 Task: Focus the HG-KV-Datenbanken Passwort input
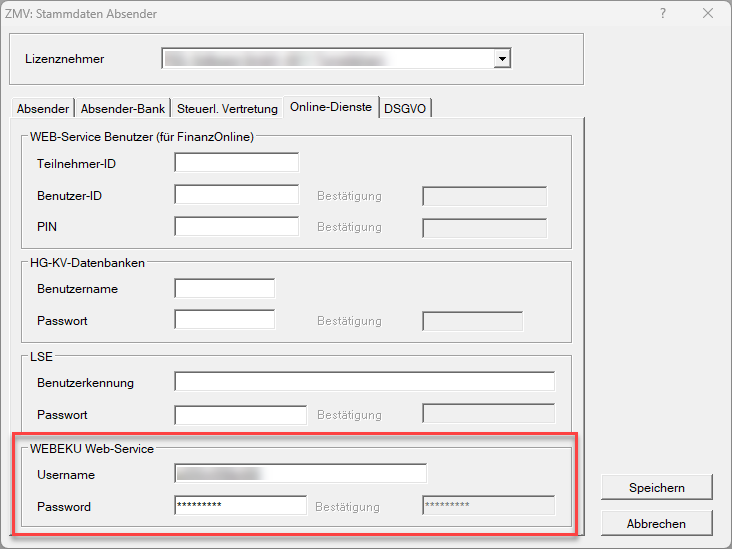pos(224,321)
